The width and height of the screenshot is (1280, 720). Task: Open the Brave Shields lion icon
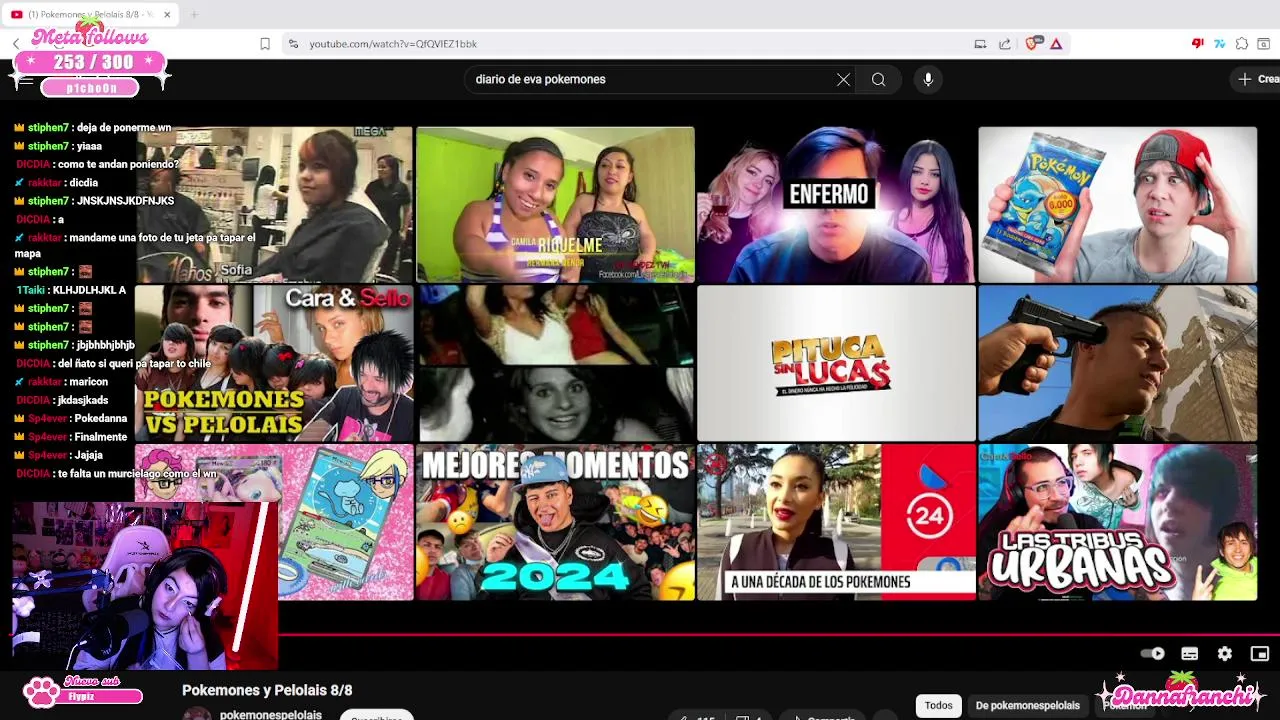(1033, 43)
